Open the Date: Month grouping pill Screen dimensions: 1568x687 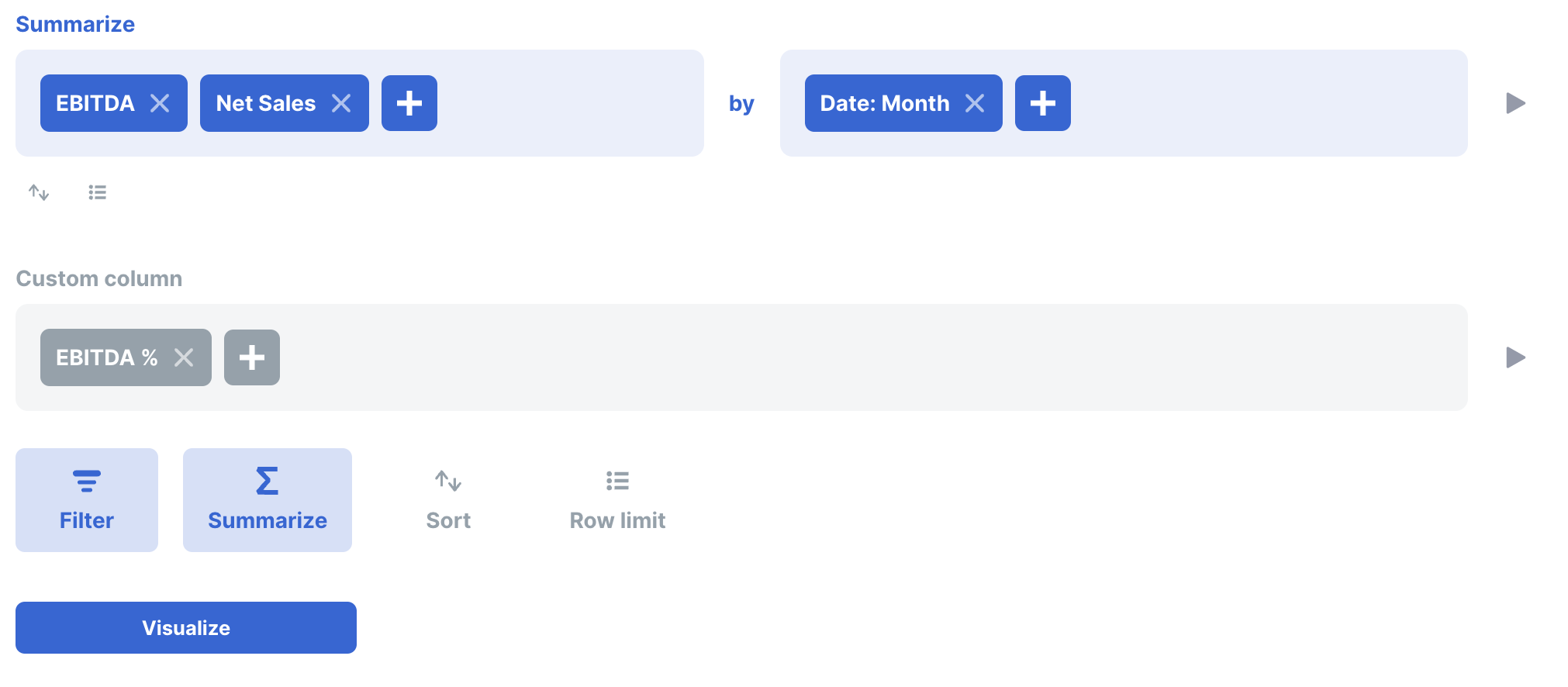[884, 103]
